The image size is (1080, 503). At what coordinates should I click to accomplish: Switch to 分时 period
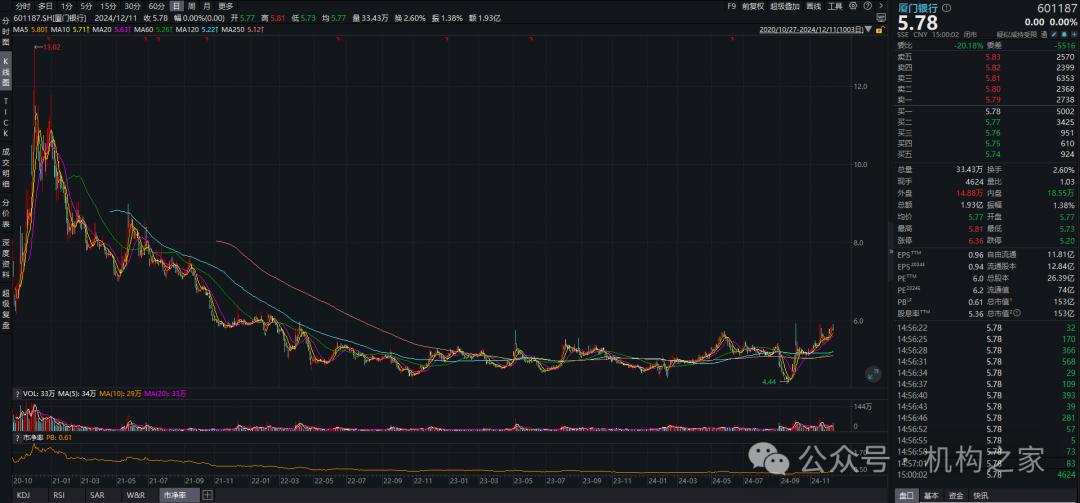23,6
